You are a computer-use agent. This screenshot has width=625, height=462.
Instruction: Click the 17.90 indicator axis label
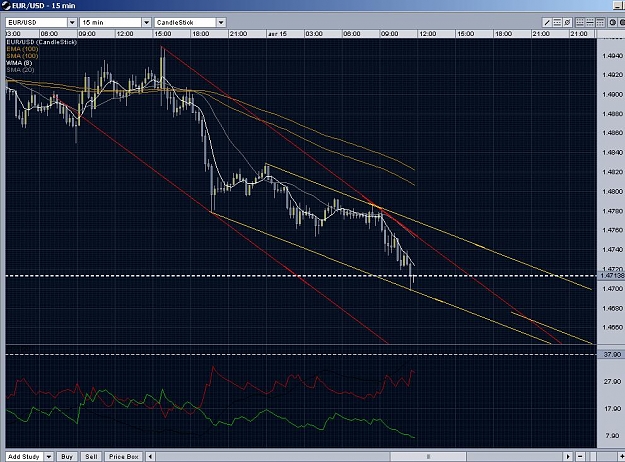pyautogui.click(x=612, y=409)
